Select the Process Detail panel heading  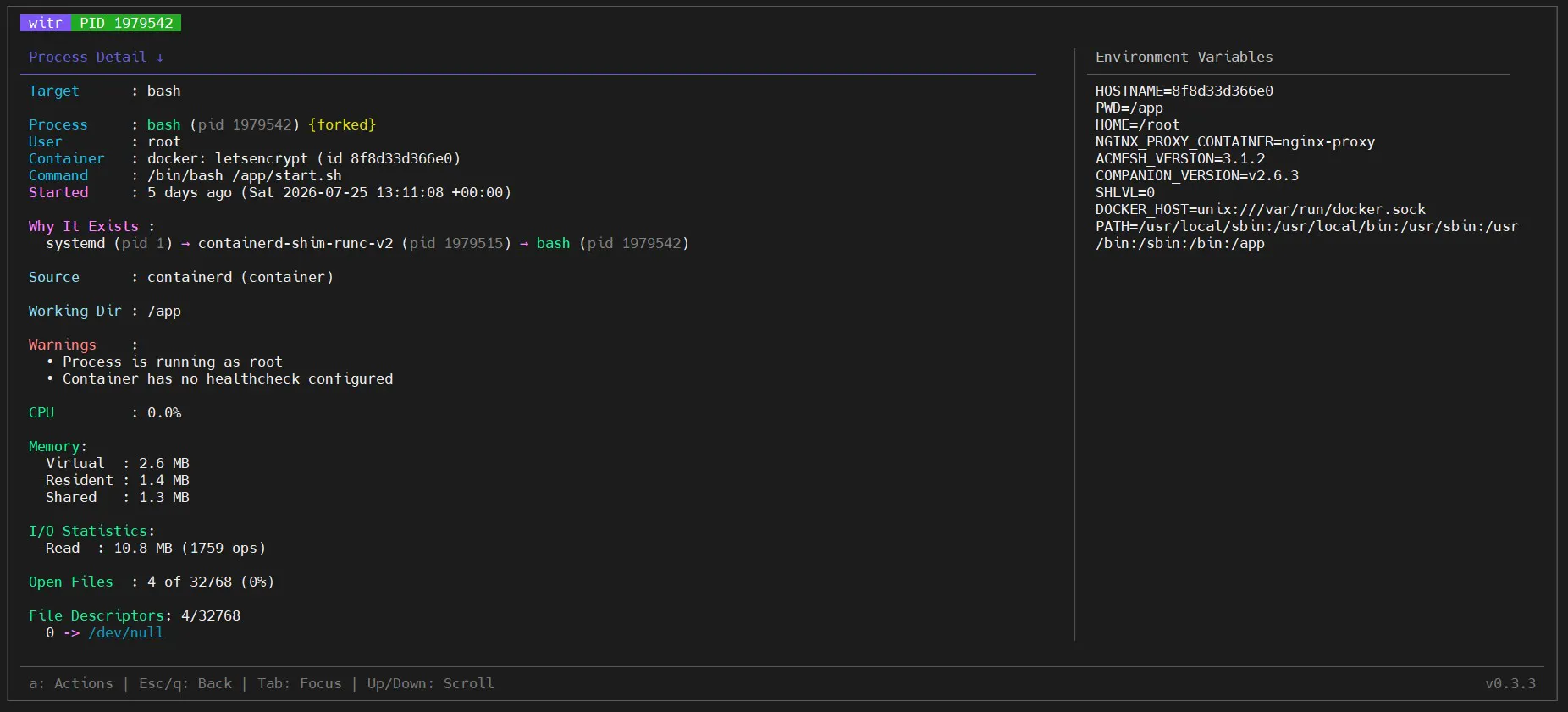click(87, 57)
